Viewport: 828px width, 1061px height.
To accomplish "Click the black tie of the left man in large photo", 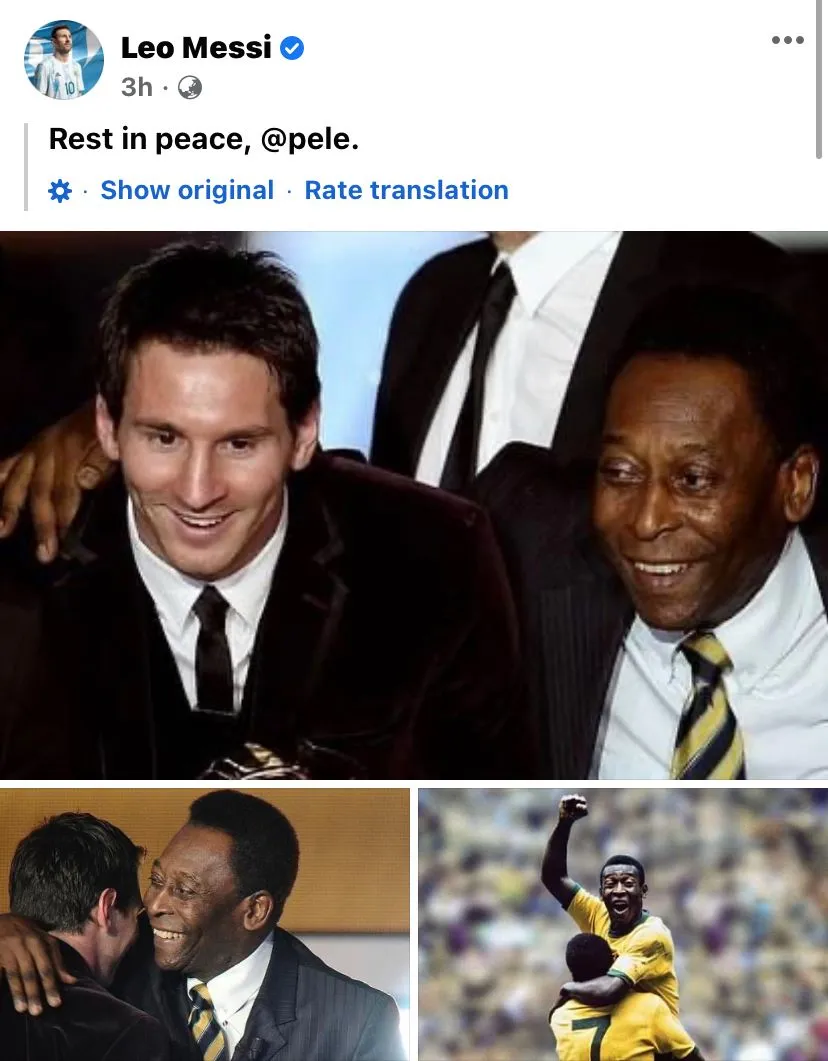I will coord(214,650).
